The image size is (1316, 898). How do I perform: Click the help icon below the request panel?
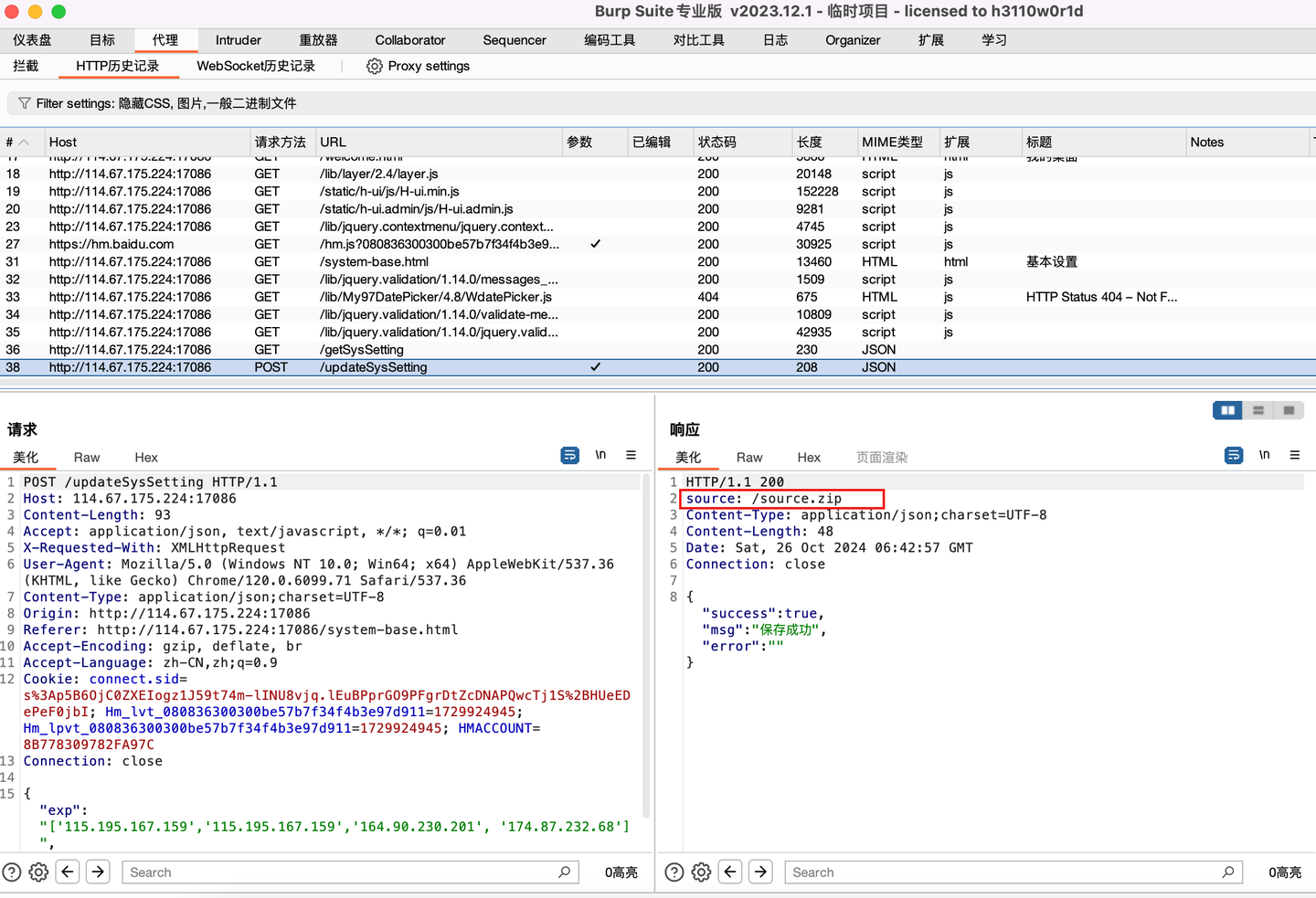pyautogui.click(x=10, y=872)
